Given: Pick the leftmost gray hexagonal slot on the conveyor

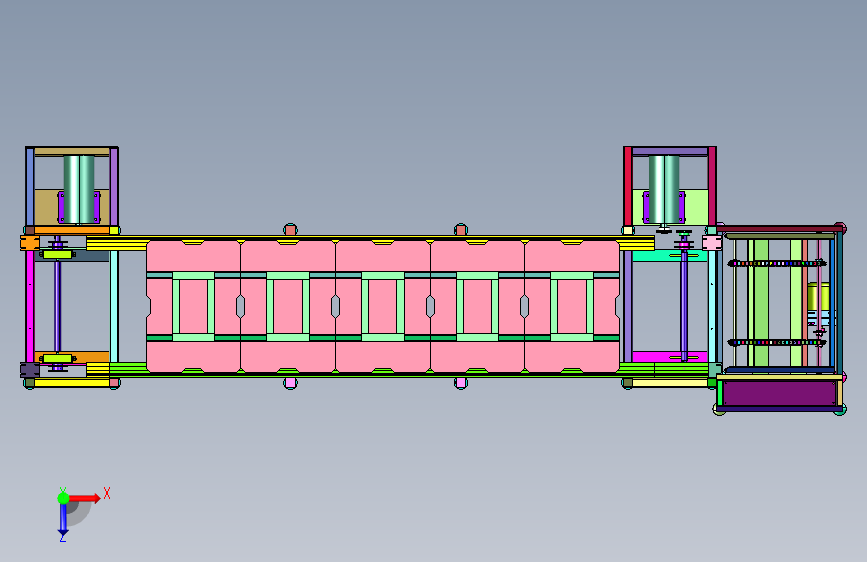Looking at the screenshot, I should click(x=241, y=306).
